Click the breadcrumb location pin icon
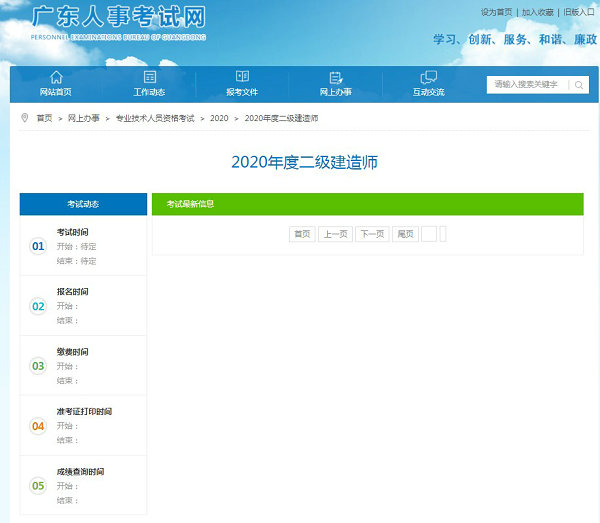The width and height of the screenshot is (600, 523). [25, 118]
